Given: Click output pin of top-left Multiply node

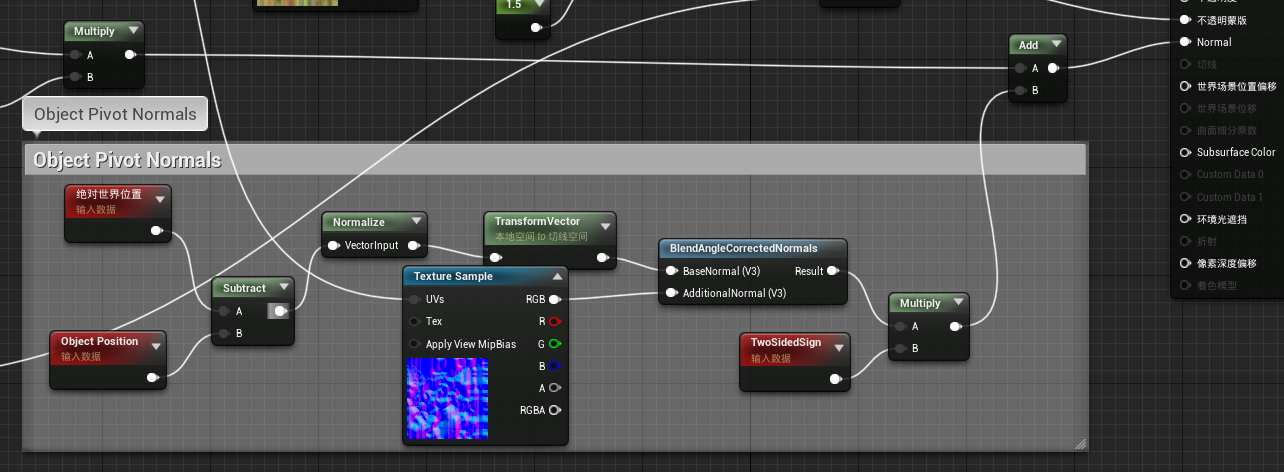Looking at the screenshot, I should point(130,54).
